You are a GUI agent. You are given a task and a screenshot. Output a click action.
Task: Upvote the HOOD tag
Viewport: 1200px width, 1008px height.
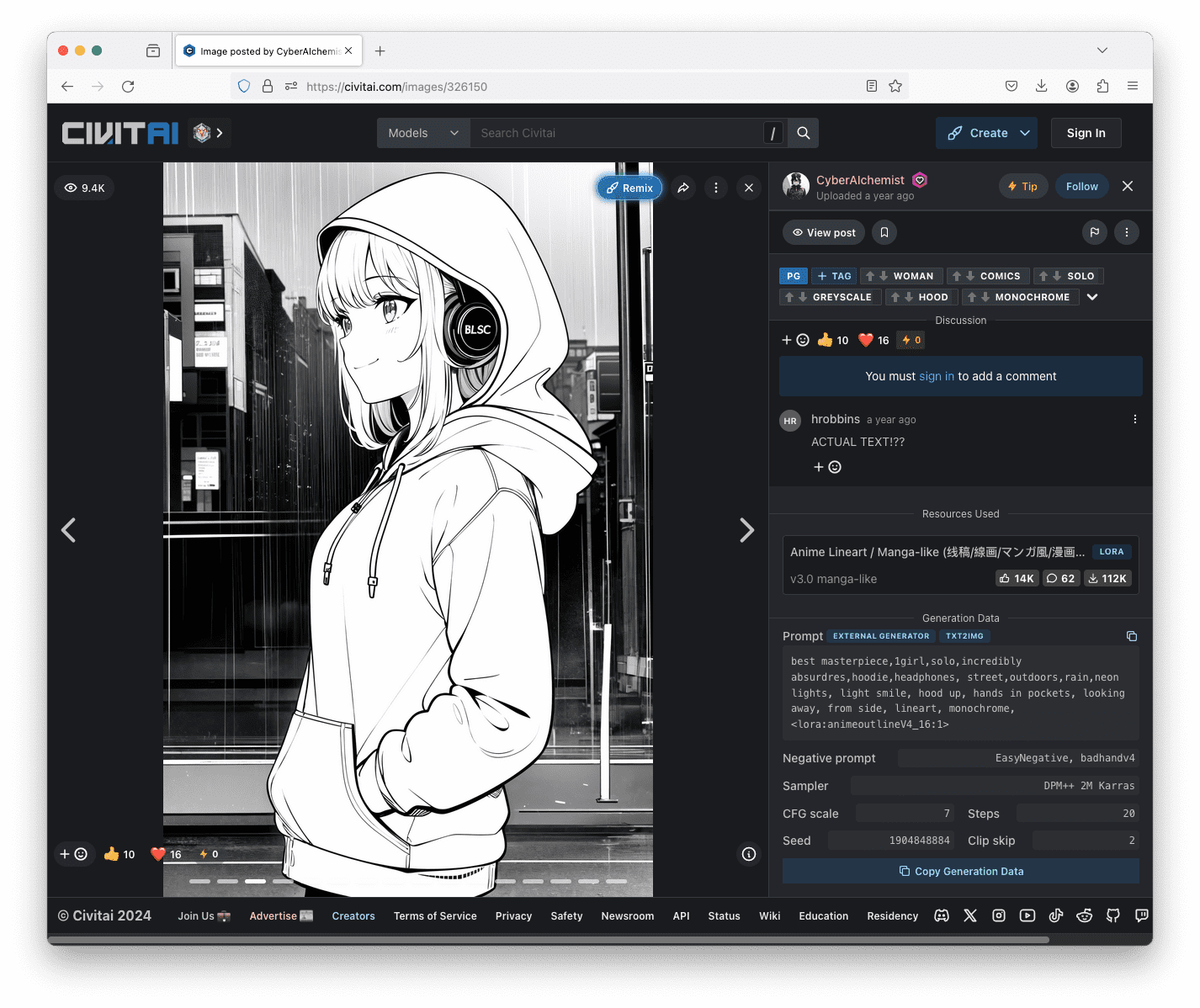tap(895, 297)
